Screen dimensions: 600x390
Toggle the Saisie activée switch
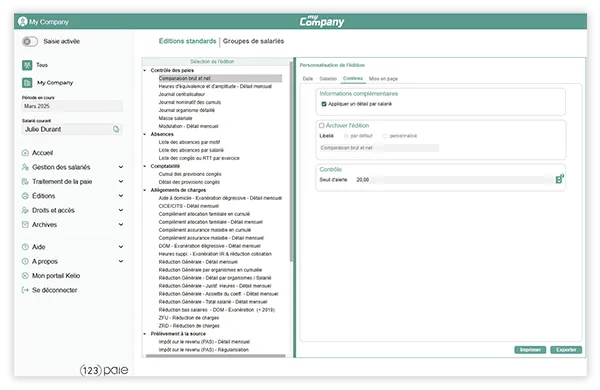tap(30, 41)
